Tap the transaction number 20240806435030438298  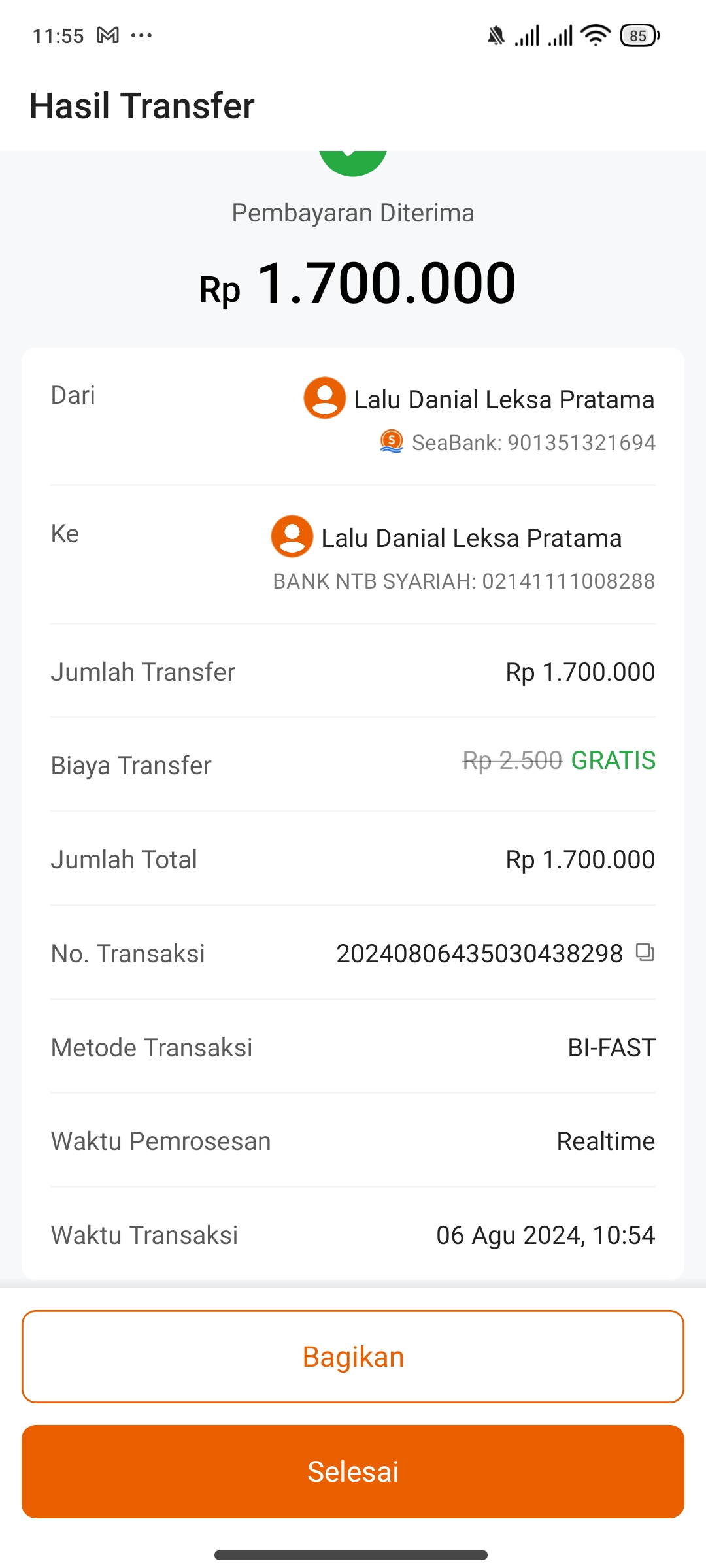click(x=479, y=954)
